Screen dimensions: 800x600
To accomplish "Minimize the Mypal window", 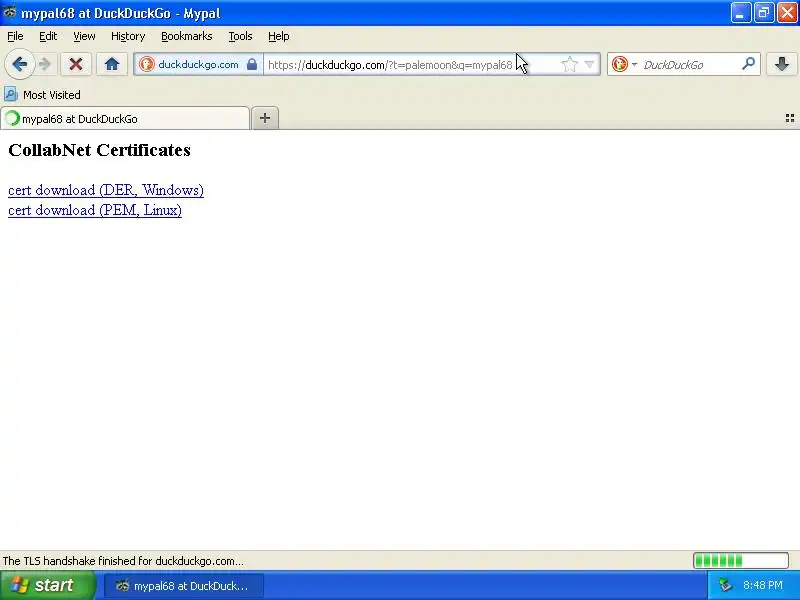I will point(740,13).
